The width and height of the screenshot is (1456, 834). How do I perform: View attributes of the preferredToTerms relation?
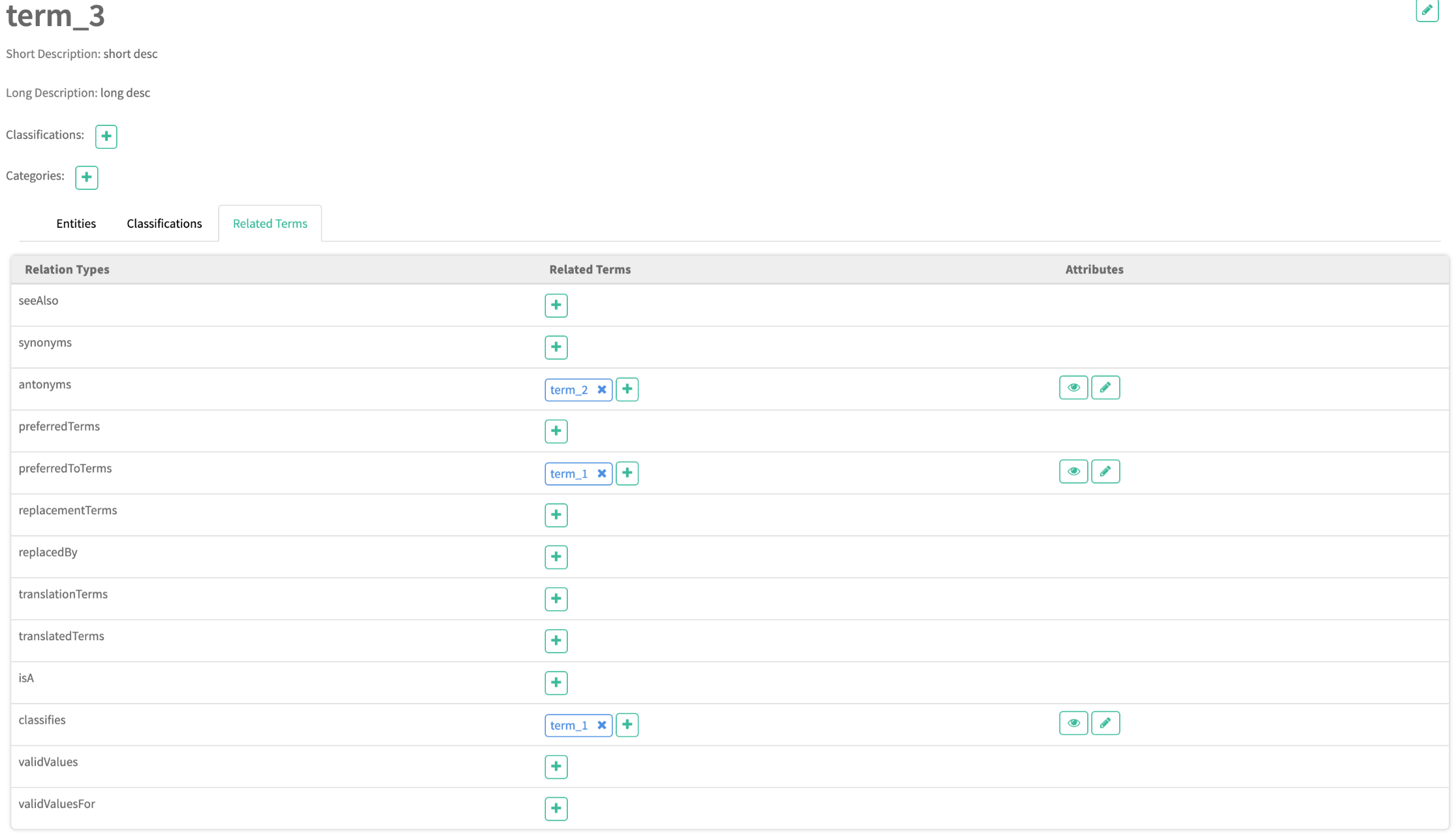click(1073, 471)
